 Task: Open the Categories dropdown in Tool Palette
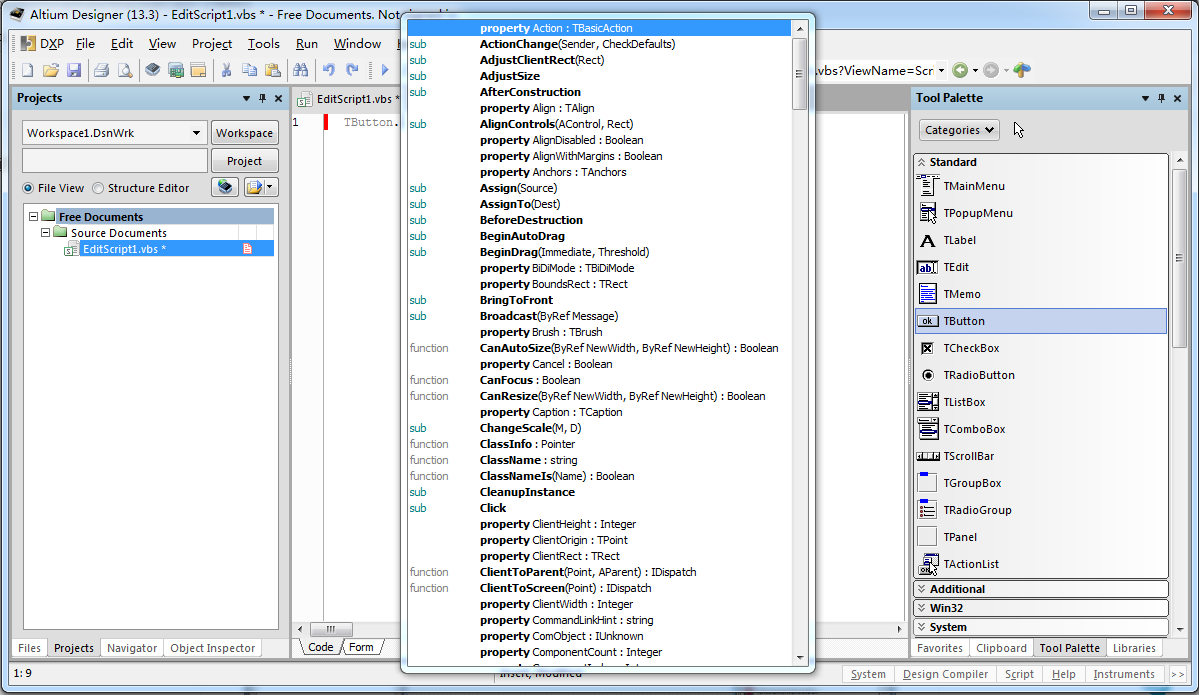(x=959, y=130)
